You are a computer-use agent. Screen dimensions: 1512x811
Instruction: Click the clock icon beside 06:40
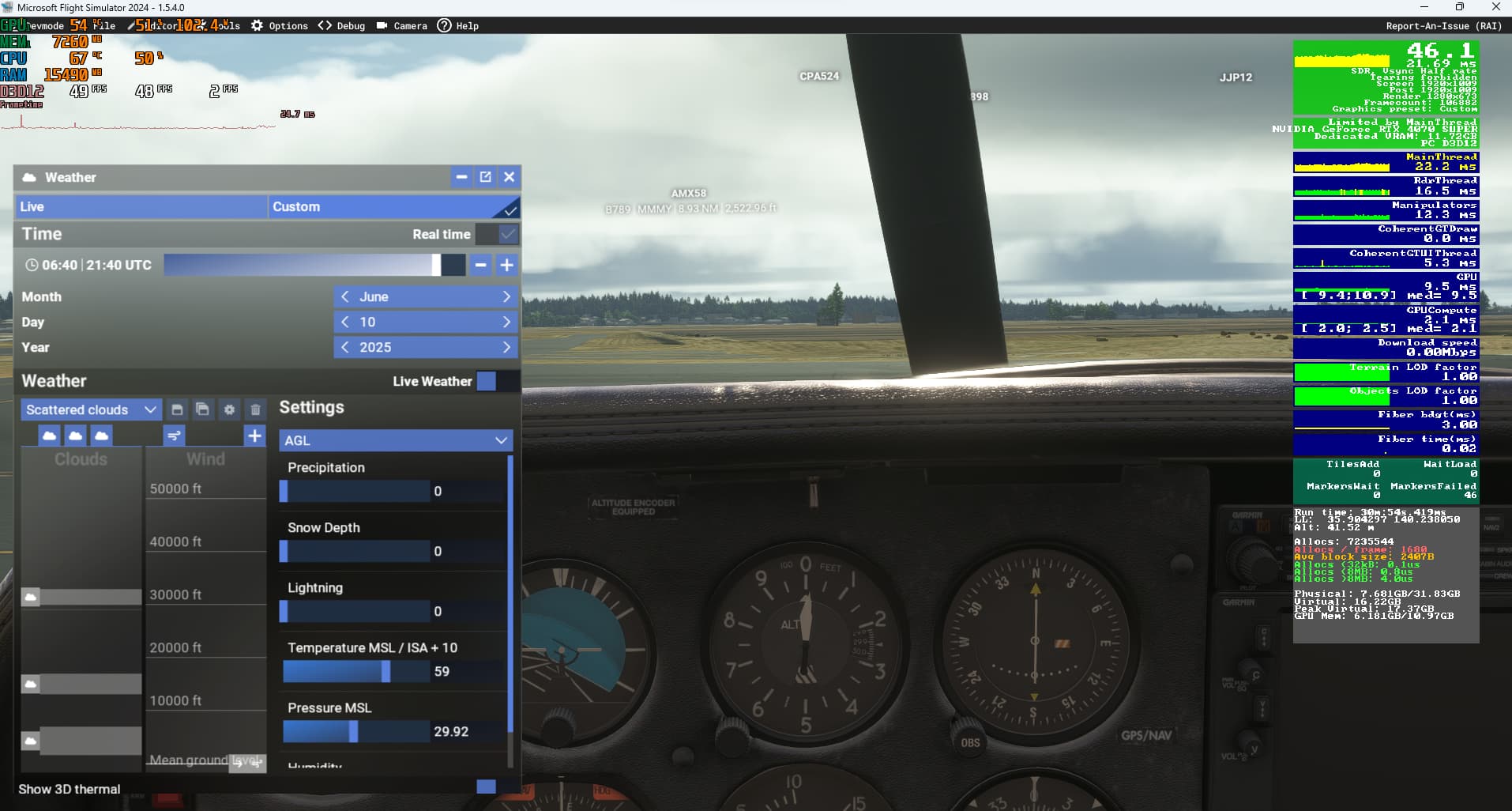pyautogui.click(x=32, y=265)
